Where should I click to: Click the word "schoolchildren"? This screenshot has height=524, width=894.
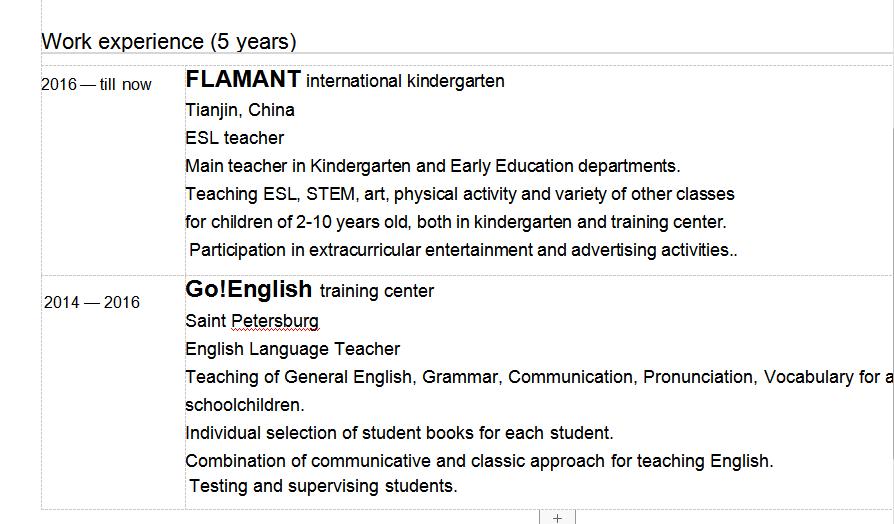point(244,405)
